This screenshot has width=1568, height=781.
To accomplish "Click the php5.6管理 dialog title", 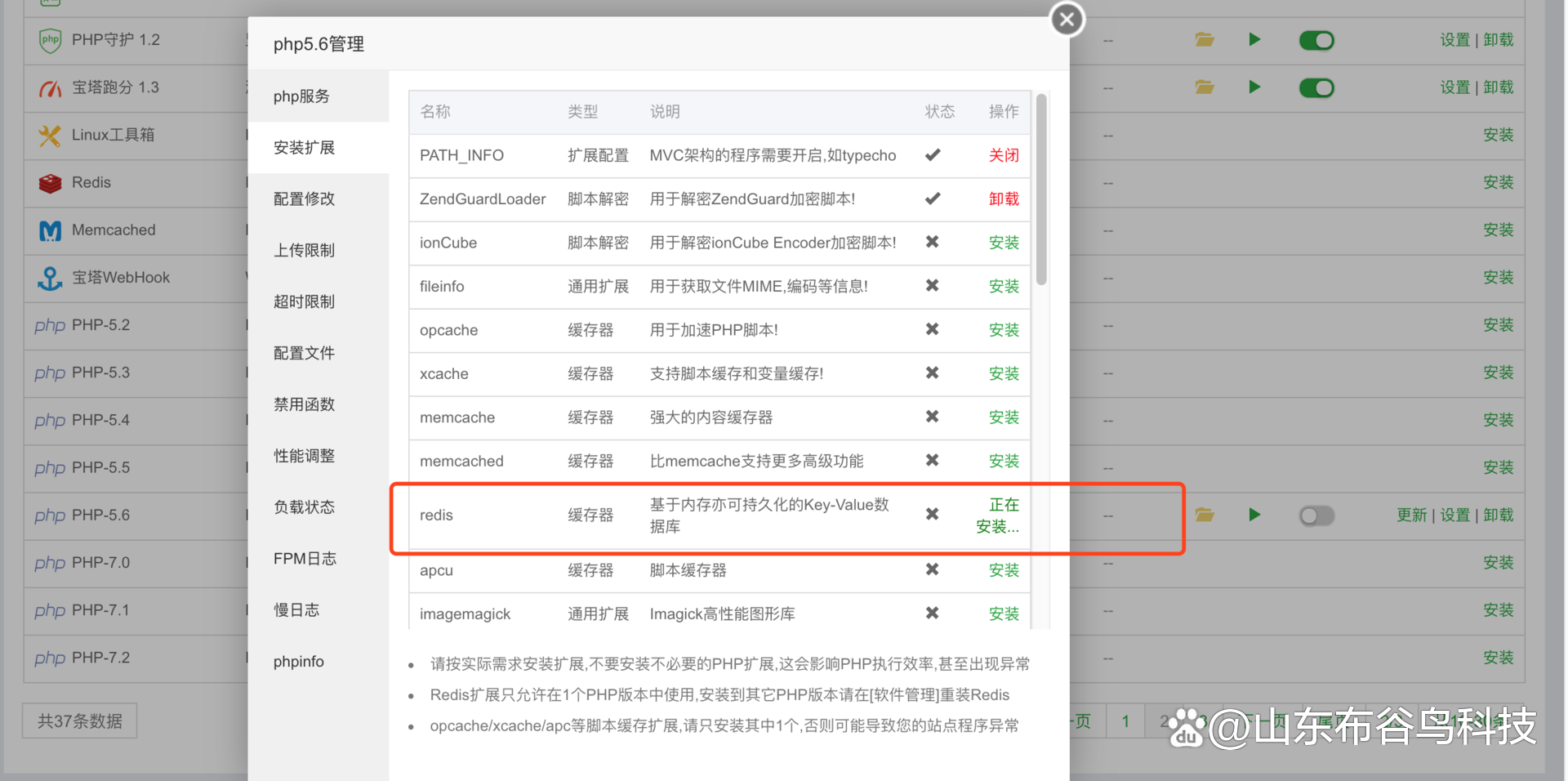I will (318, 44).
